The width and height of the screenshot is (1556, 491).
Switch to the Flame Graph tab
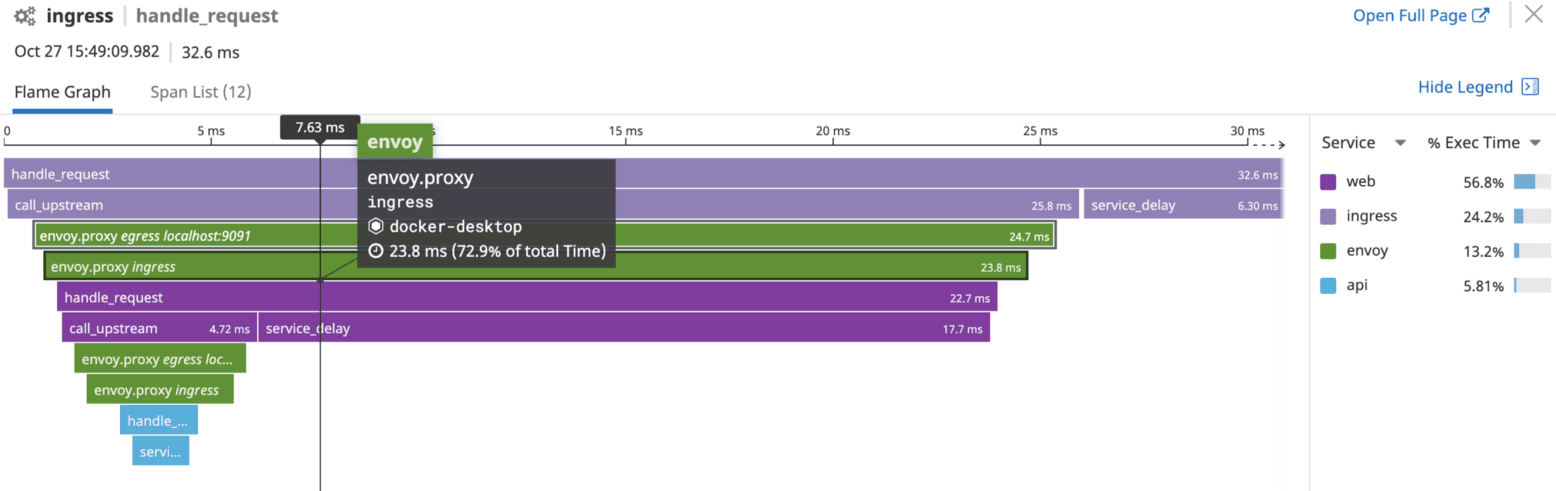click(x=62, y=92)
